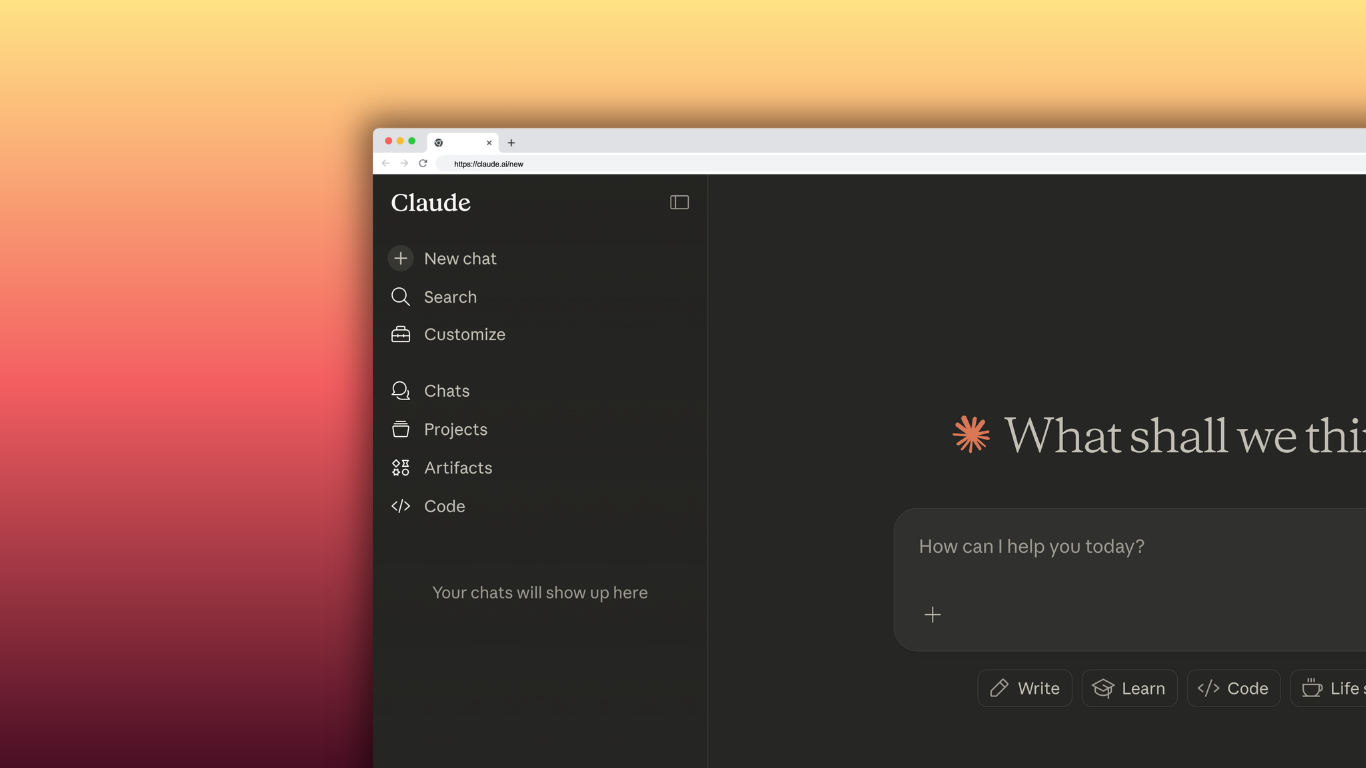Click the Search magnifying glass icon
This screenshot has width=1366, height=768.
400,297
